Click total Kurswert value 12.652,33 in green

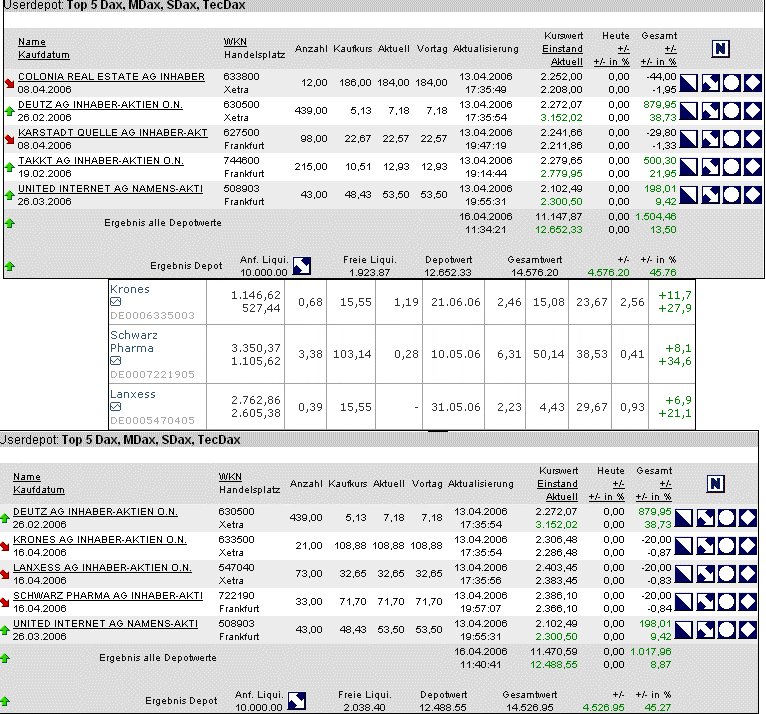click(559, 230)
